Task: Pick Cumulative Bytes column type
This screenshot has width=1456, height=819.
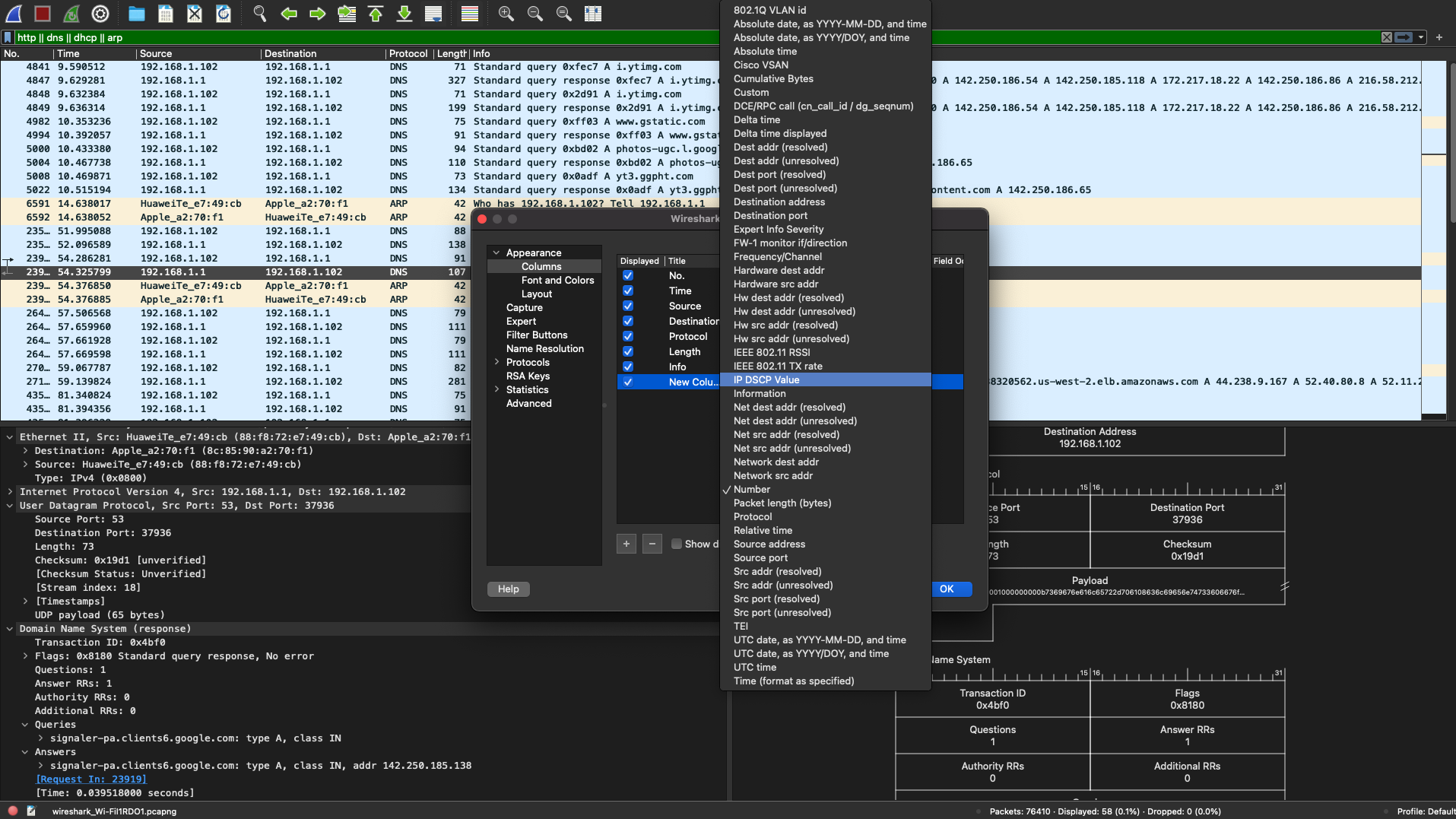Action: point(825,79)
